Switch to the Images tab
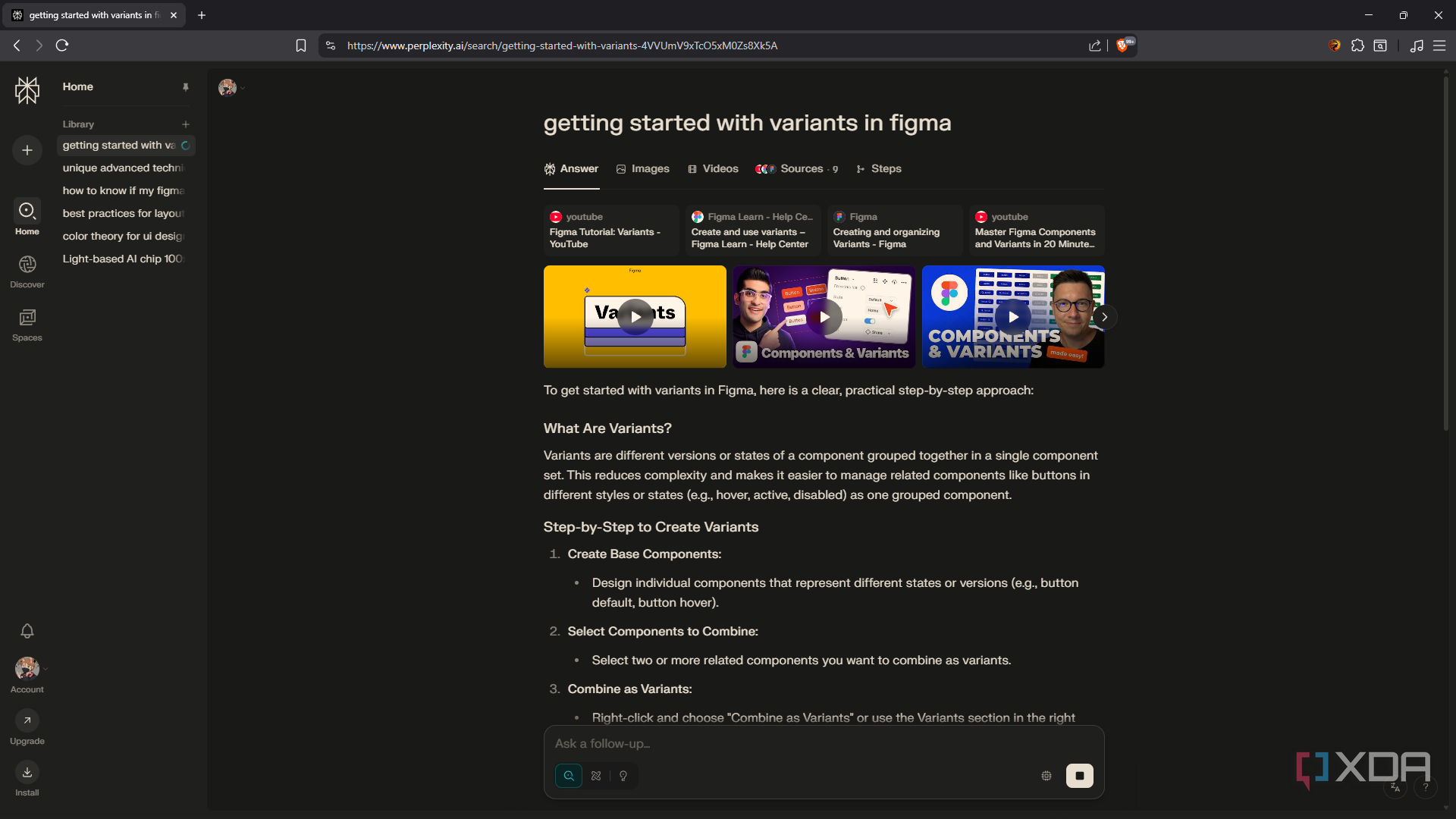Image resolution: width=1456 pixels, height=819 pixels. coord(643,168)
